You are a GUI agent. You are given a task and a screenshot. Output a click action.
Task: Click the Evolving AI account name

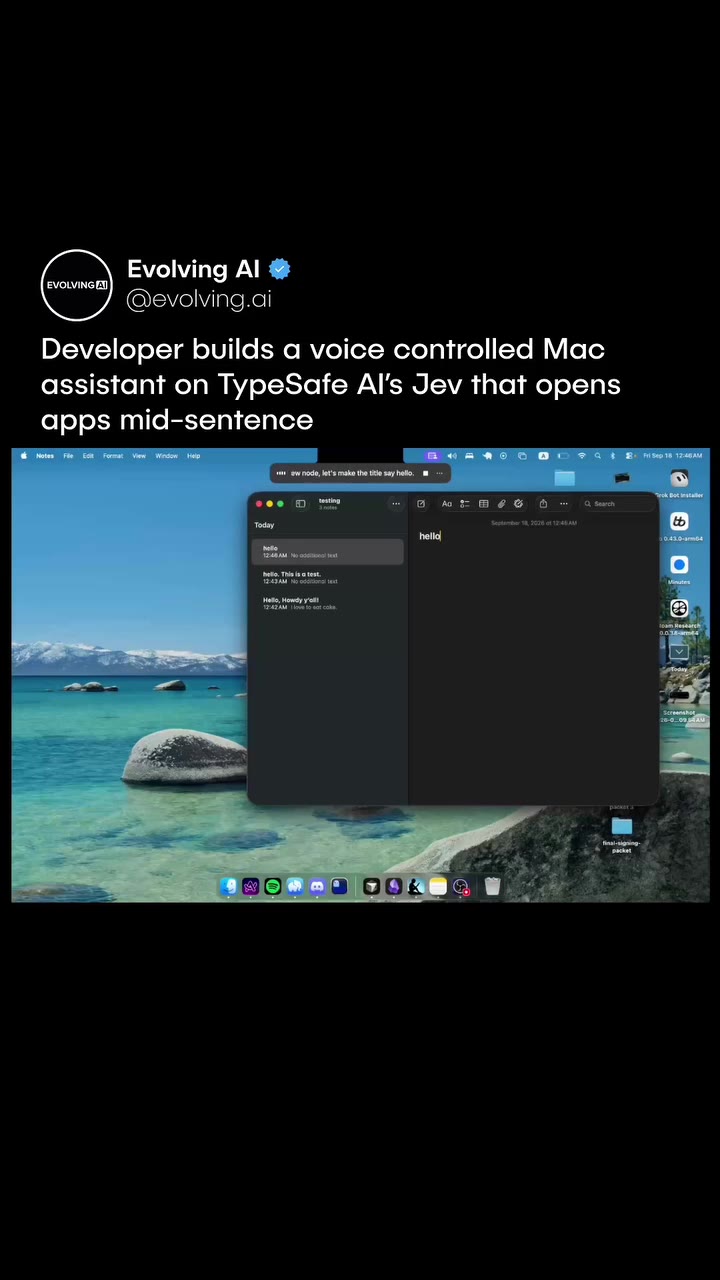[193, 269]
